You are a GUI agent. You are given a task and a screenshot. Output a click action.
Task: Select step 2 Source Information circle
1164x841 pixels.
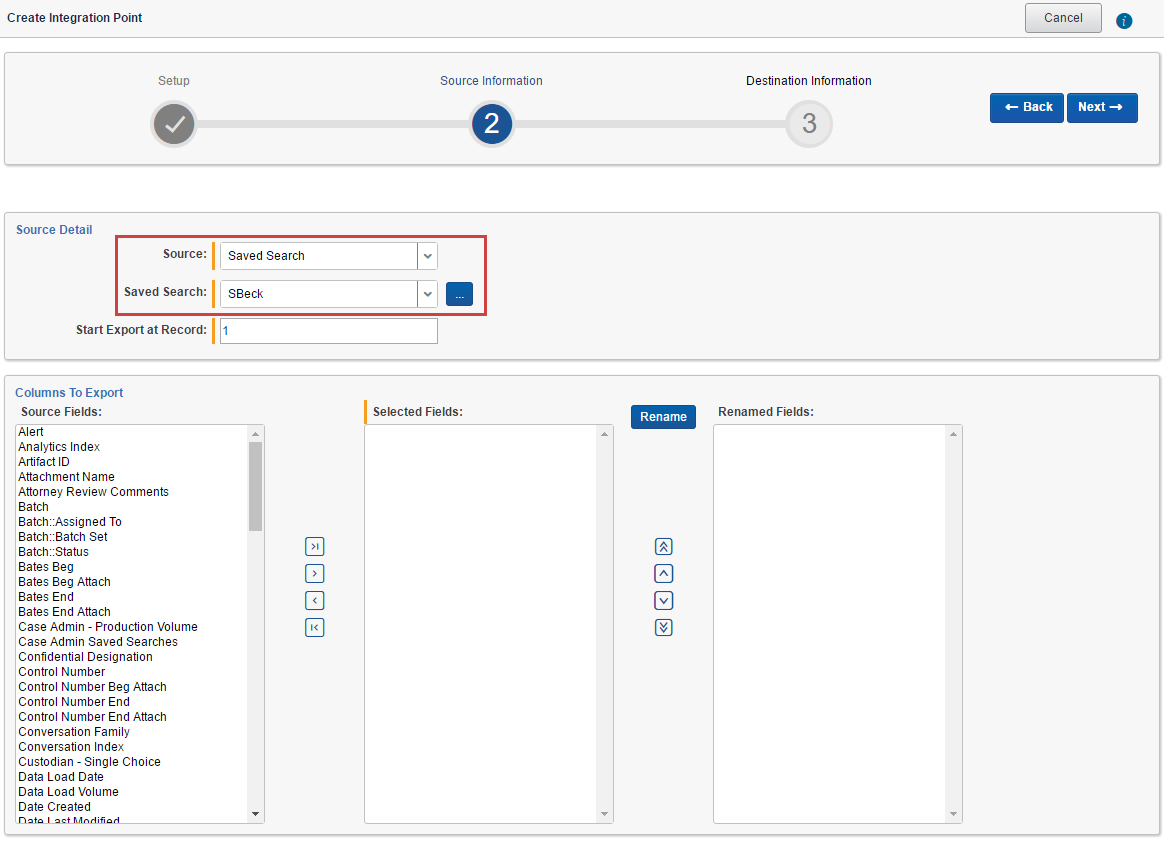(x=491, y=124)
